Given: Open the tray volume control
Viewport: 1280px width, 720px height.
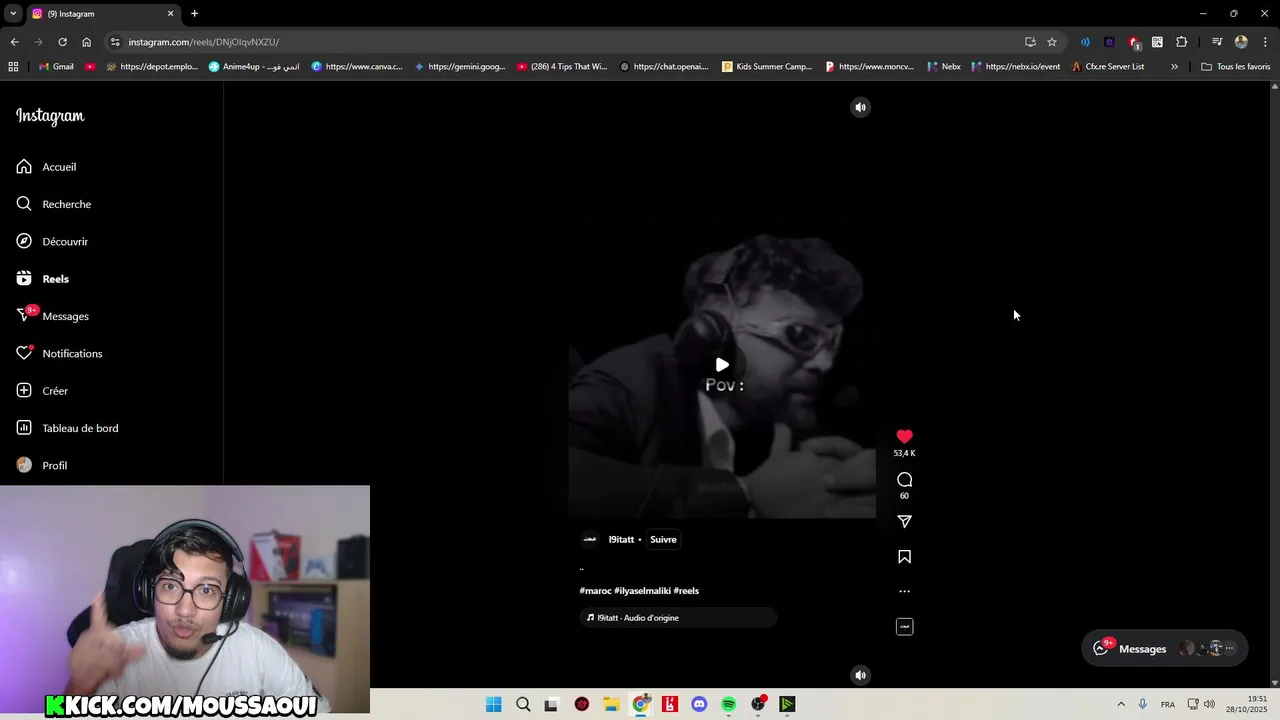Looking at the screenshot, I should point(1209,704).
